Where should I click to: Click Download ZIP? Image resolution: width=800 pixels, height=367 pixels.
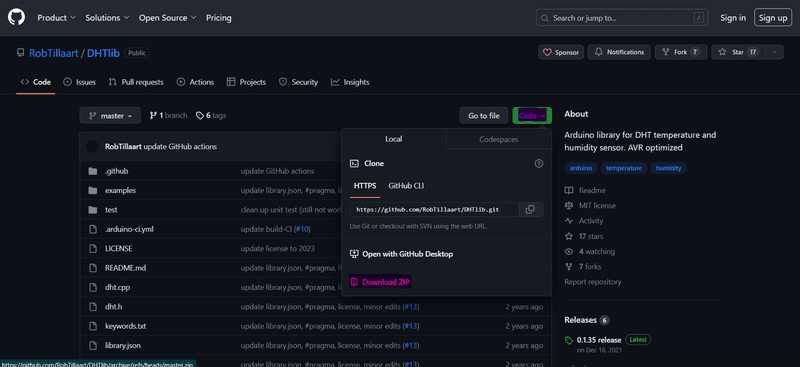pyautogui.click(x=380, y=282)
